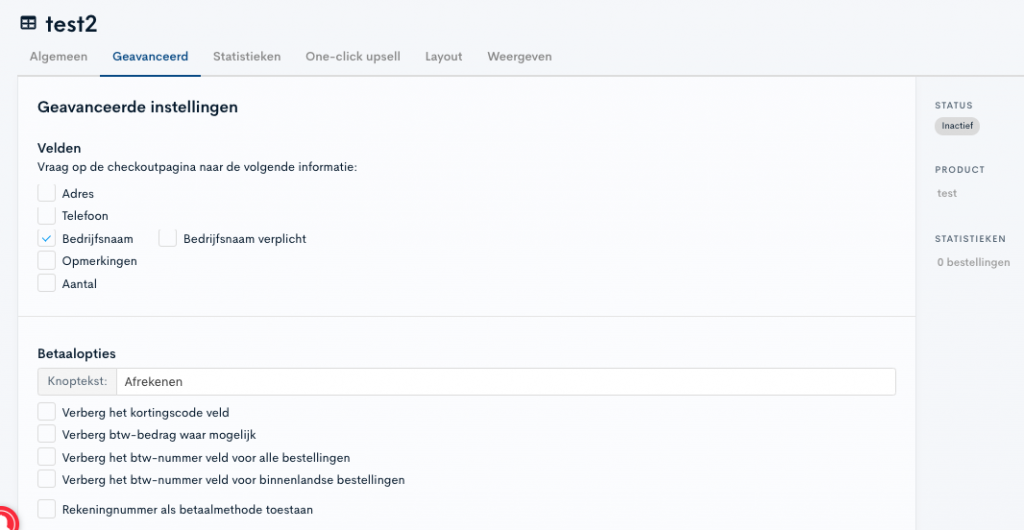Enable Rekeningnummer als betaalmethode toestaan
The image size is (1024, 530).
click(47, 508)
